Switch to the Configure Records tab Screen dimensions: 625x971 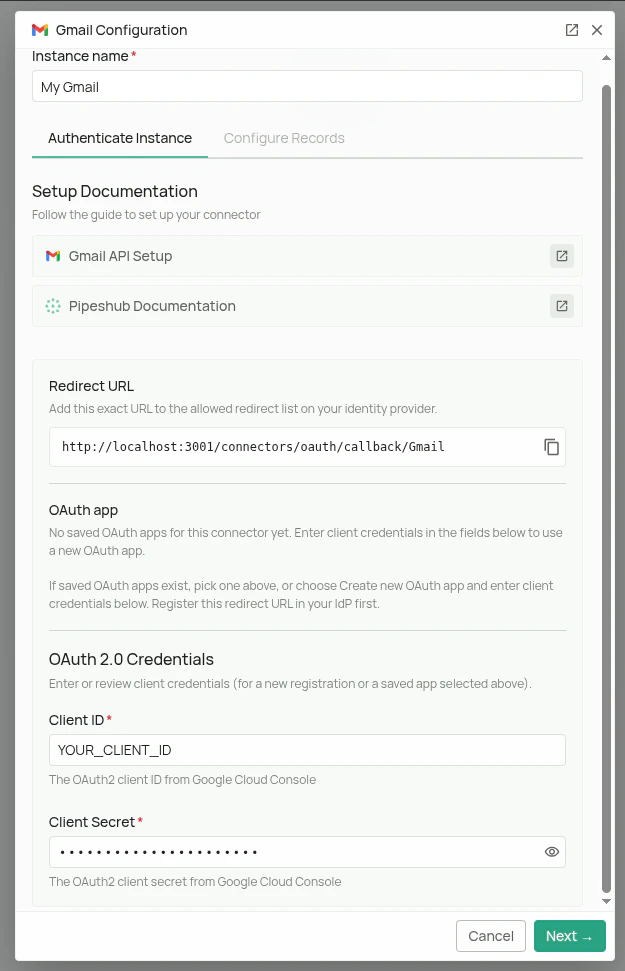coord(284,138)
